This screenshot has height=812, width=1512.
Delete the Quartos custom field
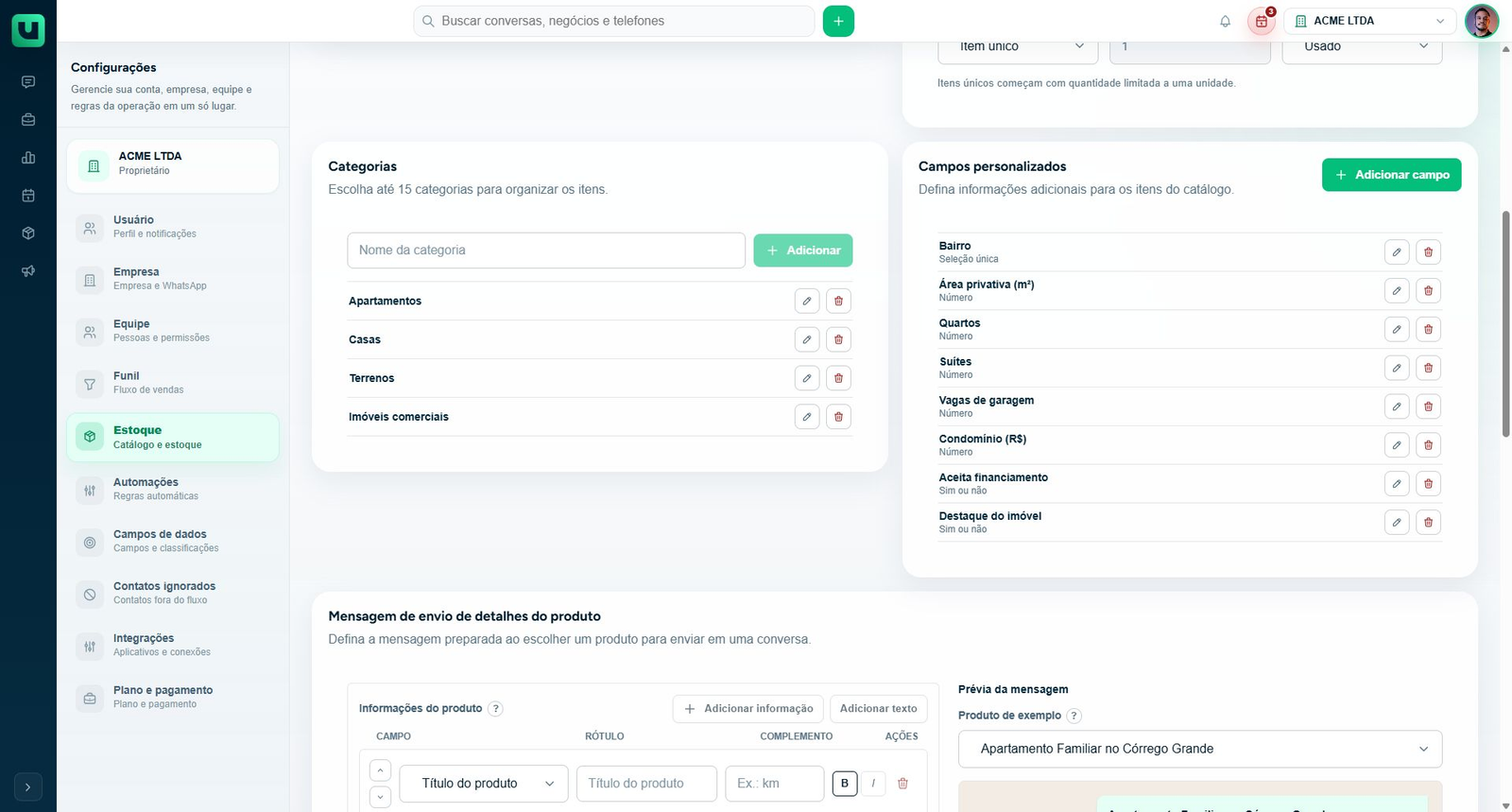[x=1428, y=329]
